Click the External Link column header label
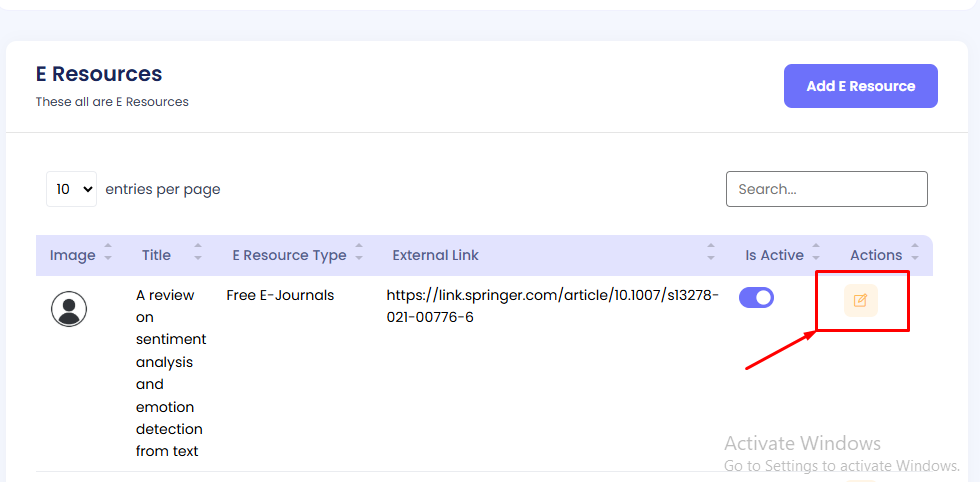Viewport: 980px width, 482px height. coord(435,255)
